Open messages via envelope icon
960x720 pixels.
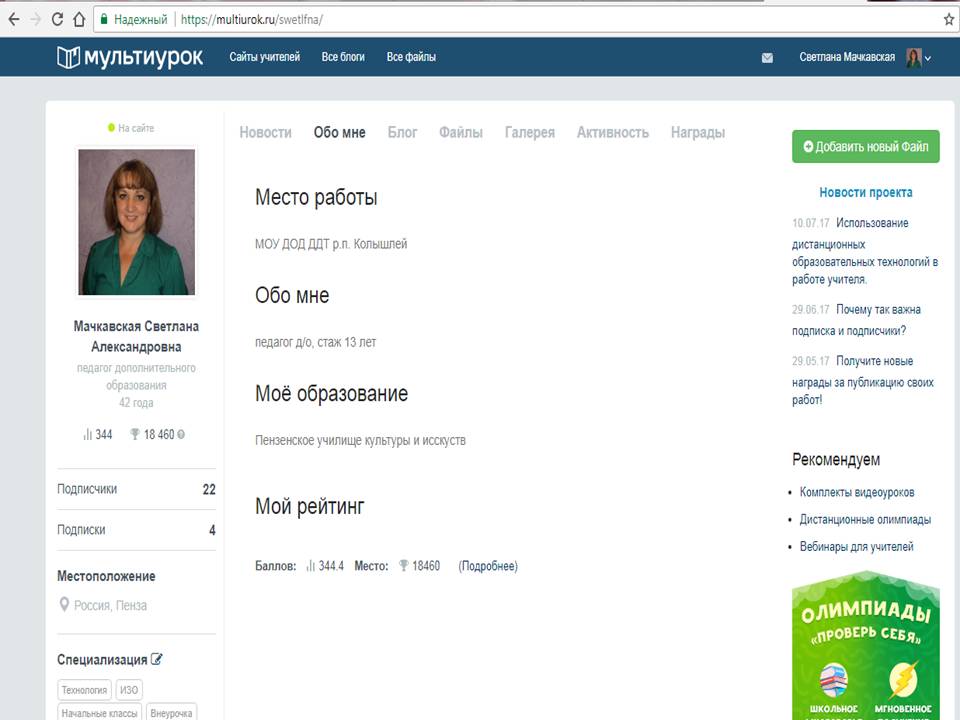(767, 58)
